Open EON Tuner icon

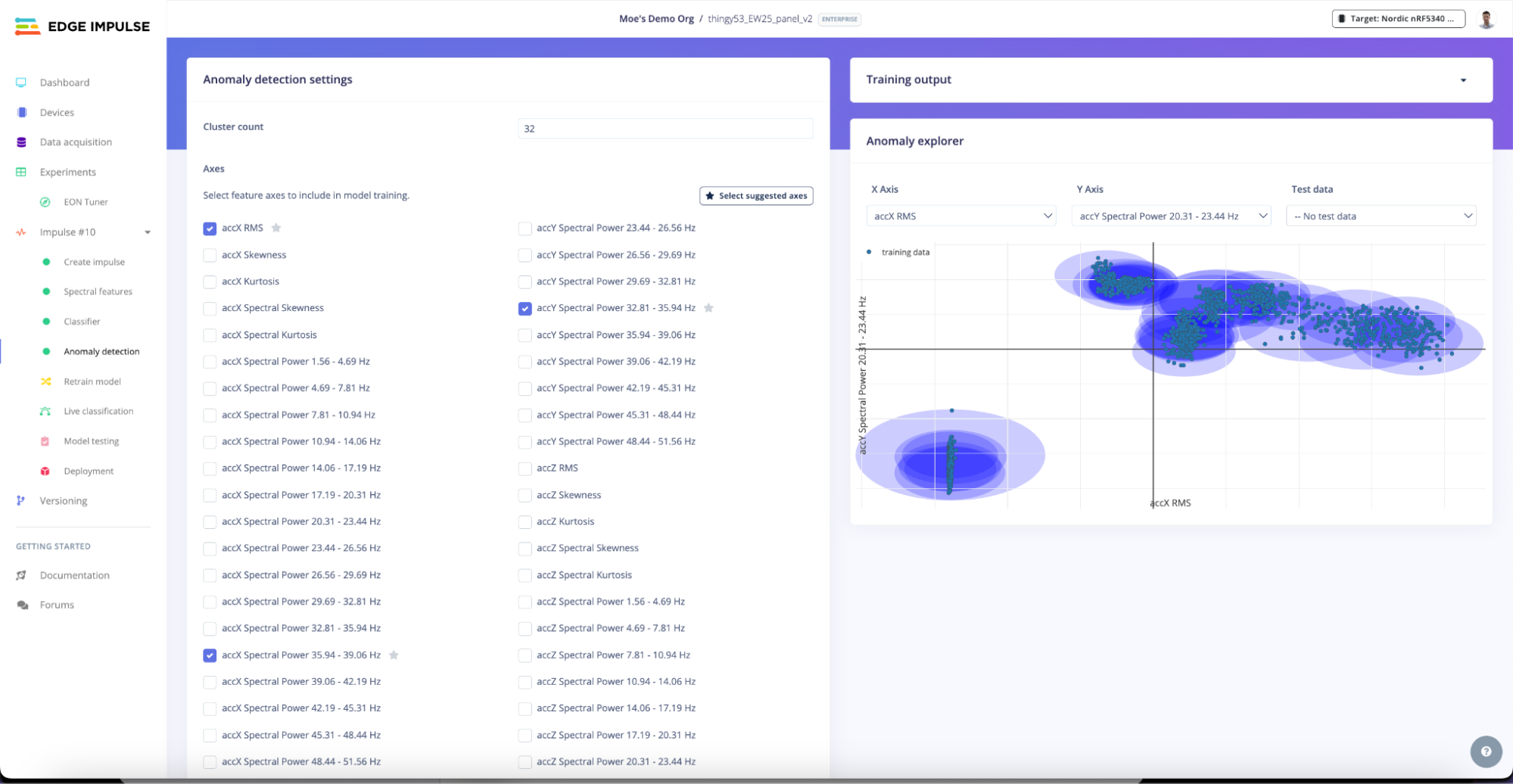coord(45,202)
